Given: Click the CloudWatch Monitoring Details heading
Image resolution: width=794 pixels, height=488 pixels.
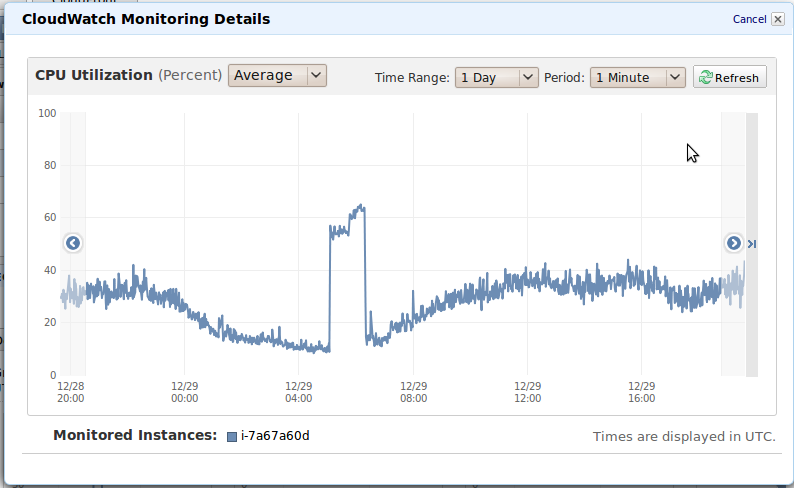Looking at the screenshot, I should (x=146, y=19).
